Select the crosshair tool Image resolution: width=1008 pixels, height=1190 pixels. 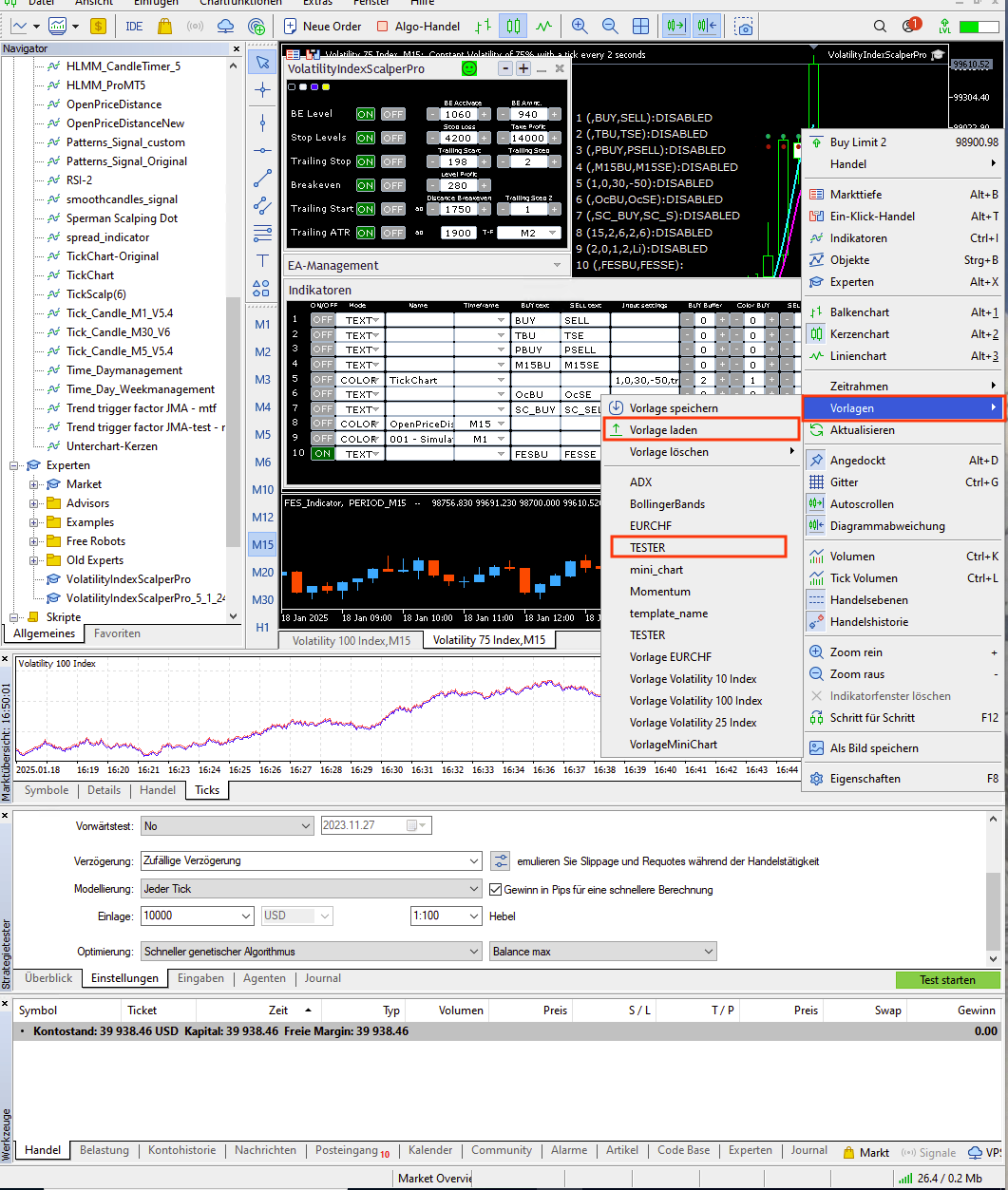tap(263, 90)
